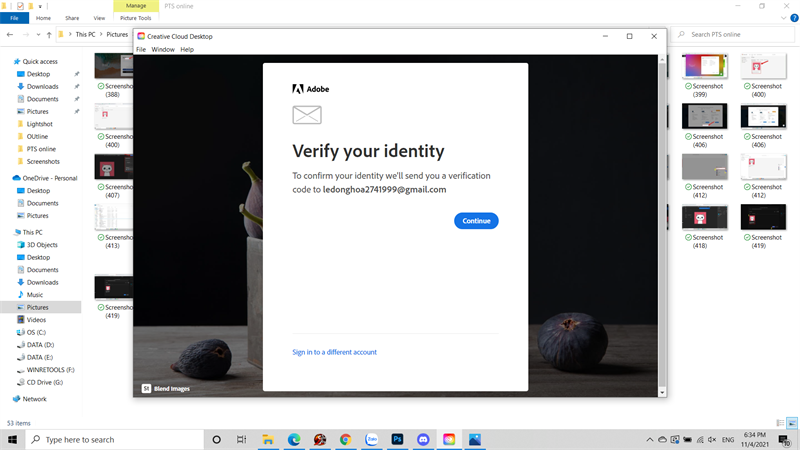Select Quick access in navigation pane

(x=40, y=61)
